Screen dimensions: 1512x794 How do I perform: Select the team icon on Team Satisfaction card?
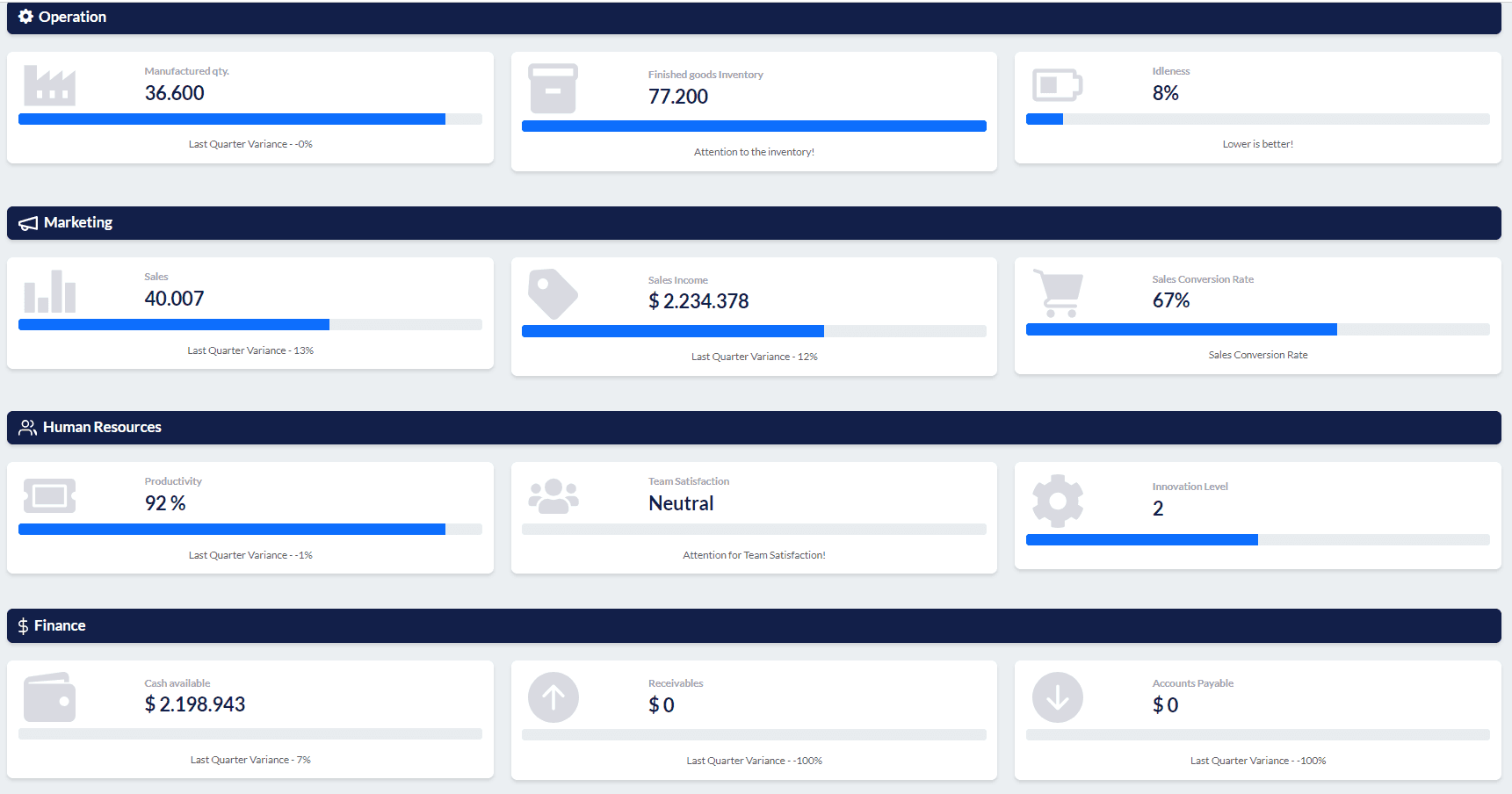pos(553,495)
